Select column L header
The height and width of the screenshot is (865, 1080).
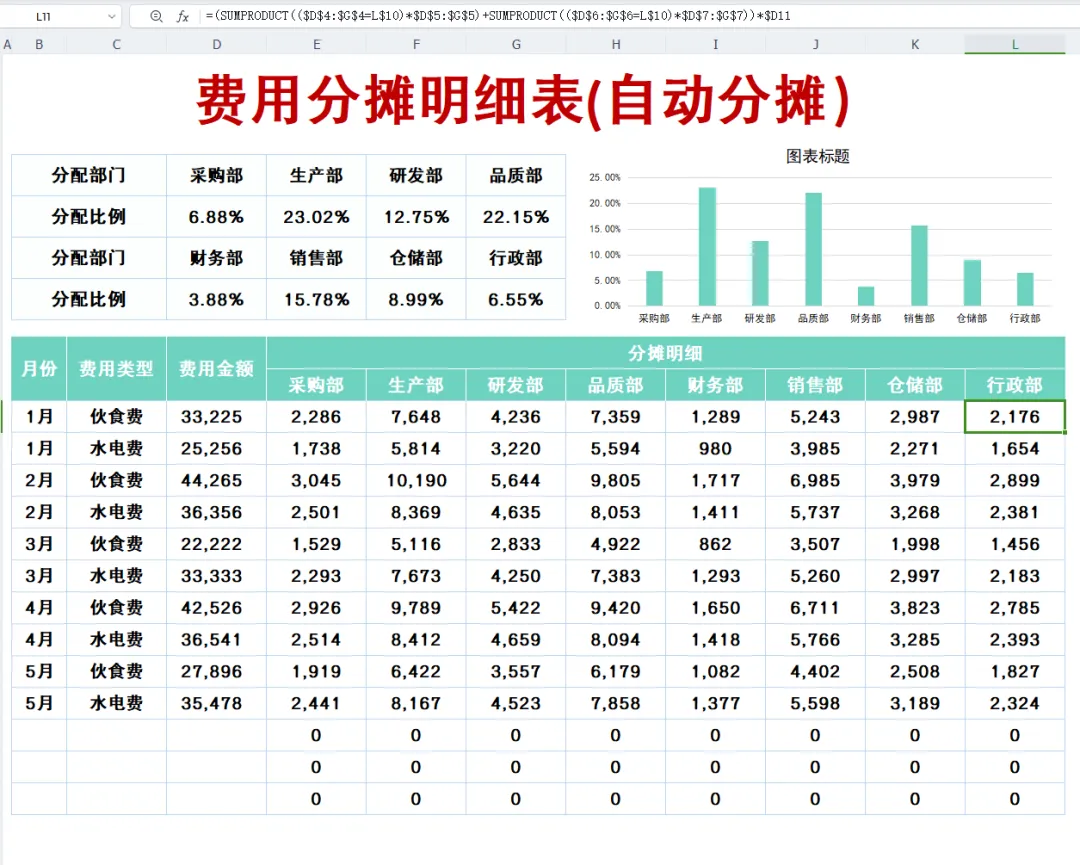(x=1015, y=44)
